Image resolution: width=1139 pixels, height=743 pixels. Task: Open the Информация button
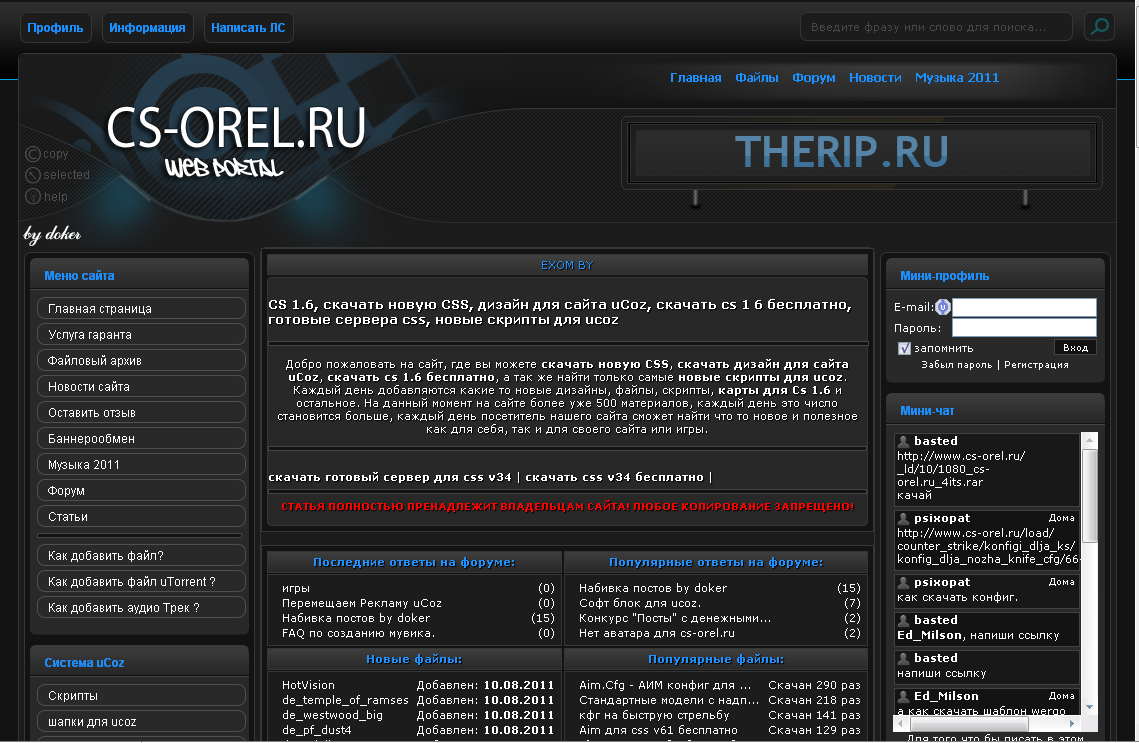tap(147, 28)
